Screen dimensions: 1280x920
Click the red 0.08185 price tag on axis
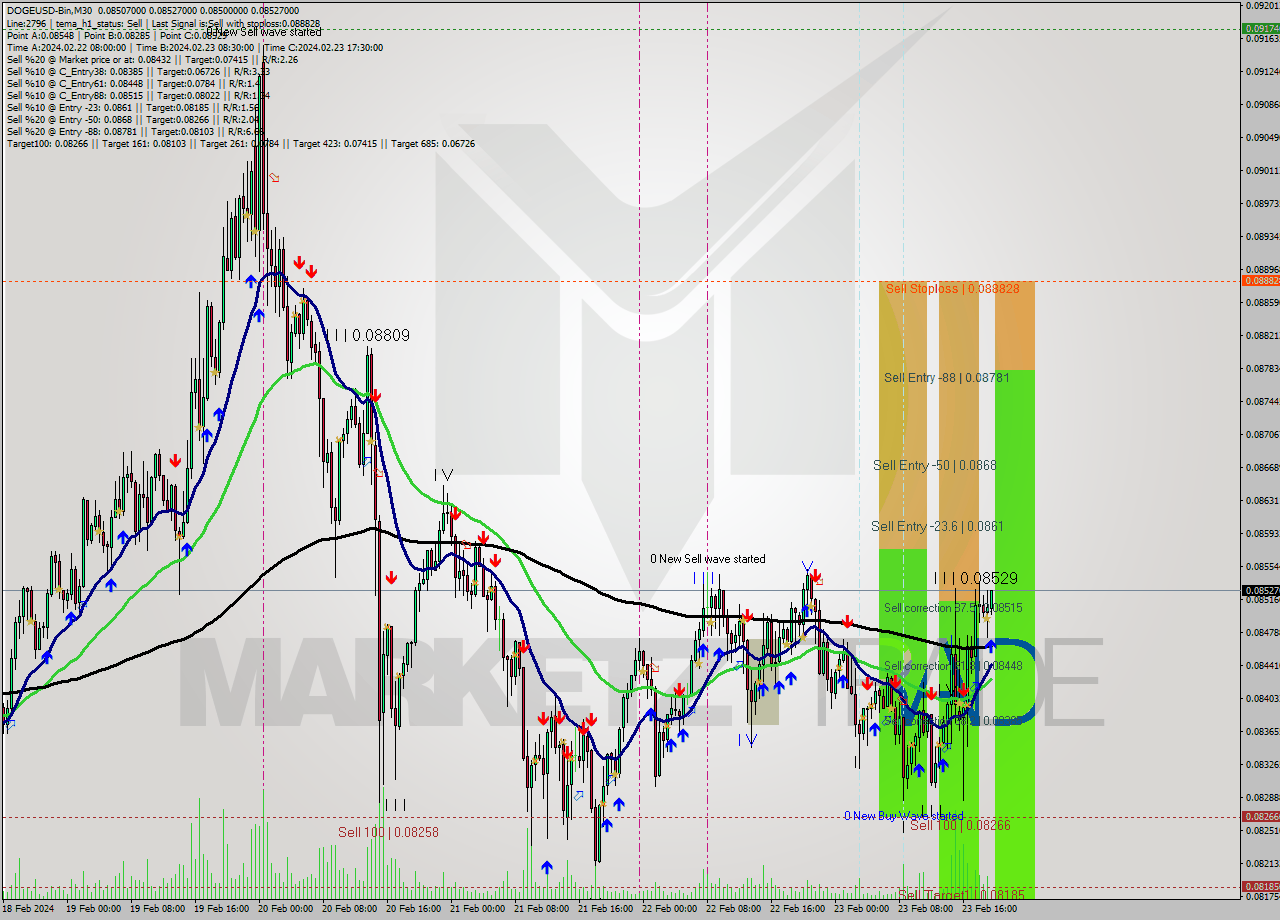pos(1260,887)
